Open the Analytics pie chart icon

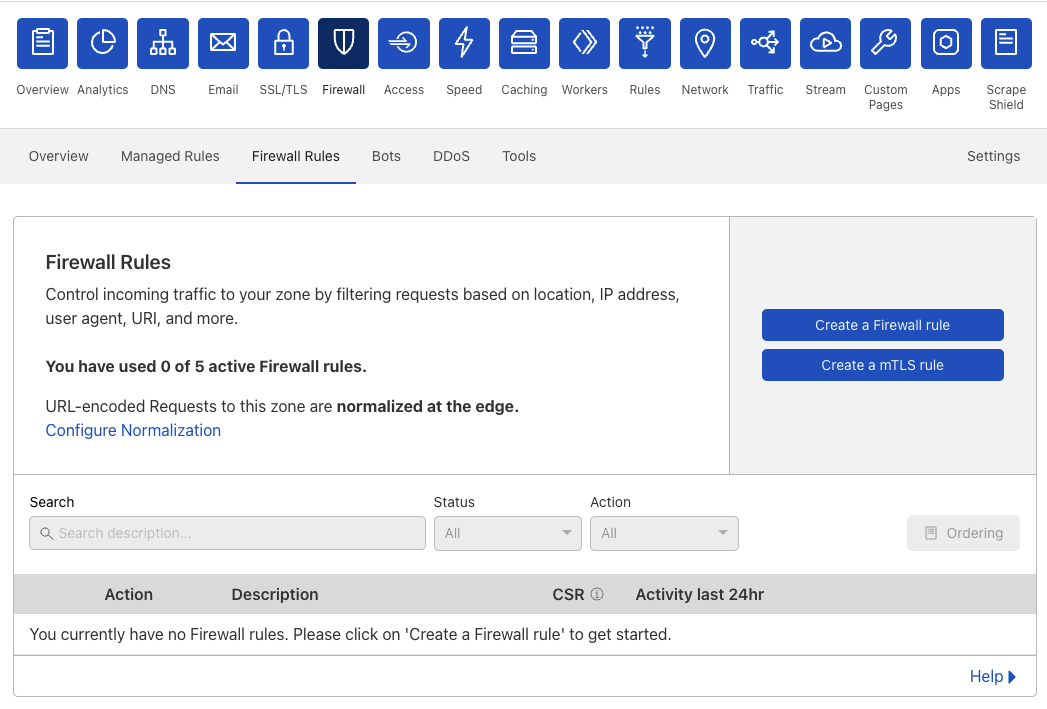[x=102, y=43]
